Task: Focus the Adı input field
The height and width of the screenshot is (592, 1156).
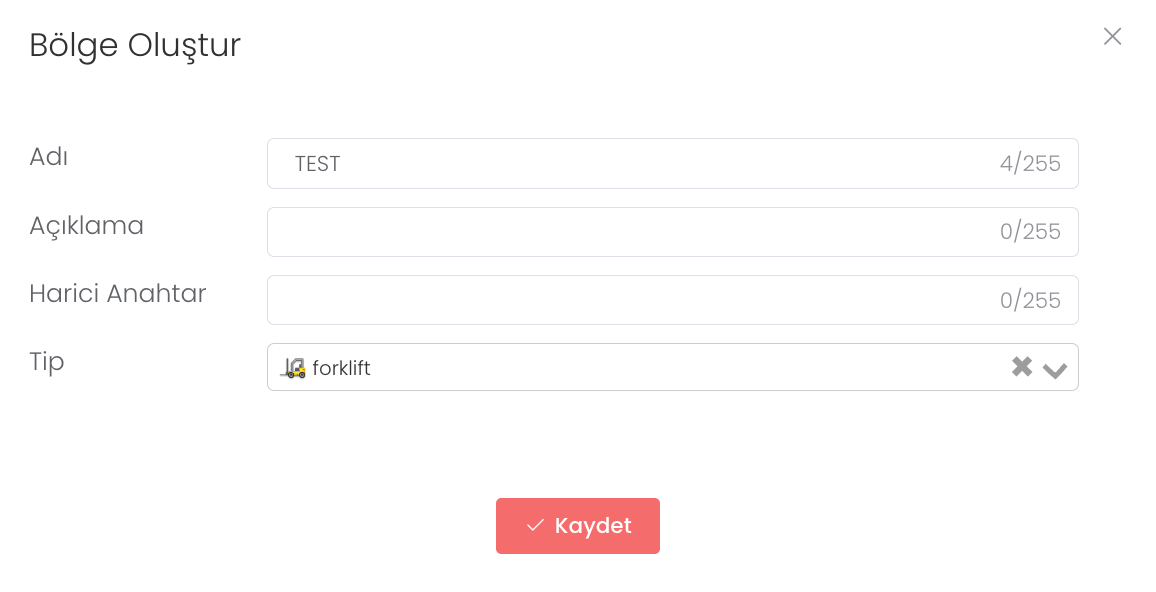Action: (640, 163)
